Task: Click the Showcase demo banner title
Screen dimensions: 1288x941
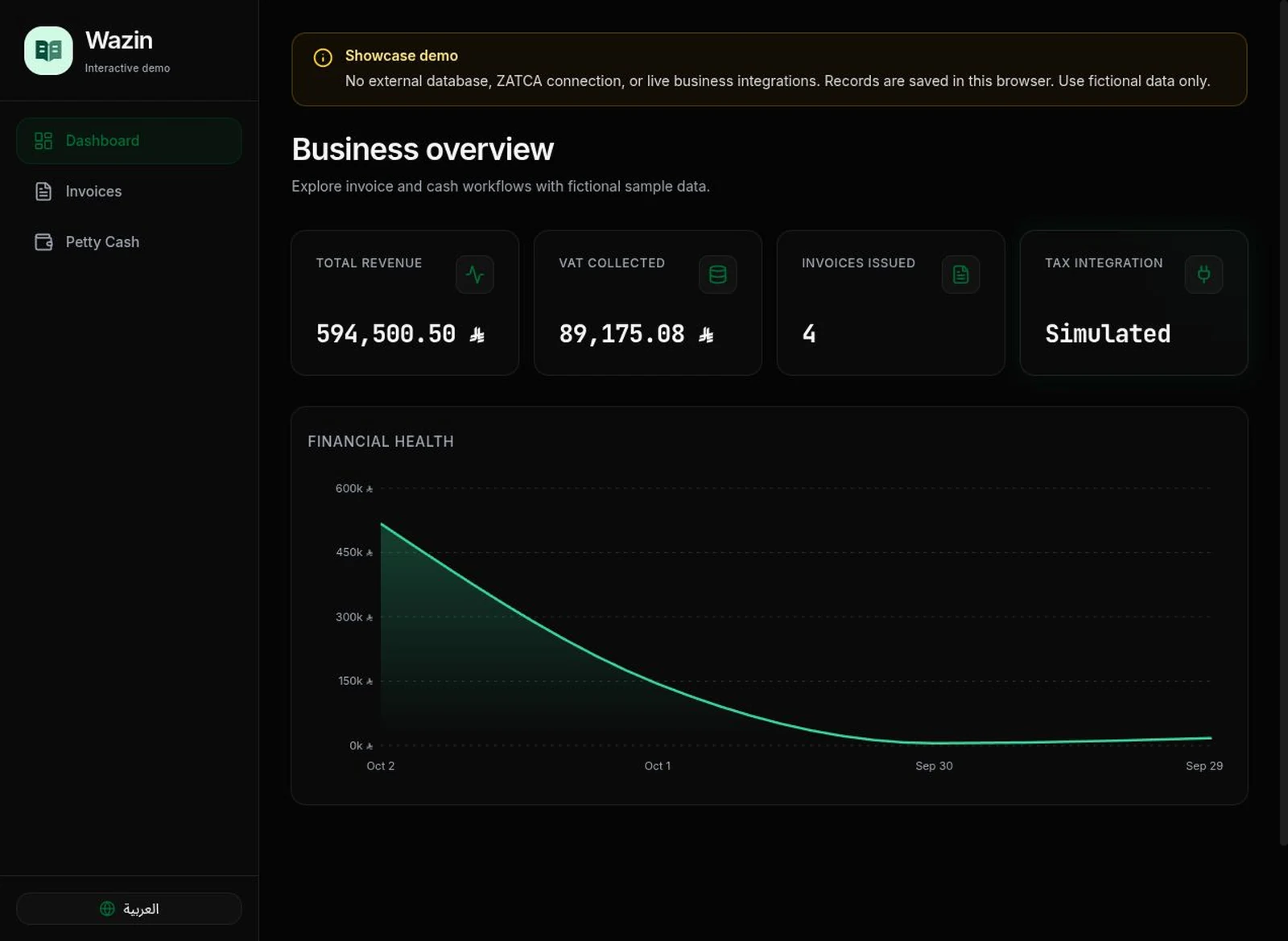Action: click(x=402, y=56)
